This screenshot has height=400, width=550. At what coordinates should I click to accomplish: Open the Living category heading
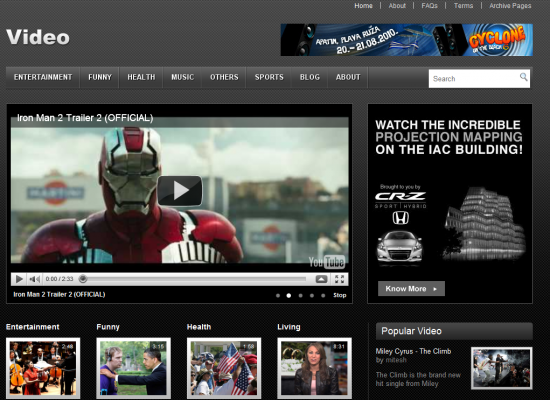[x=289, y=327]
